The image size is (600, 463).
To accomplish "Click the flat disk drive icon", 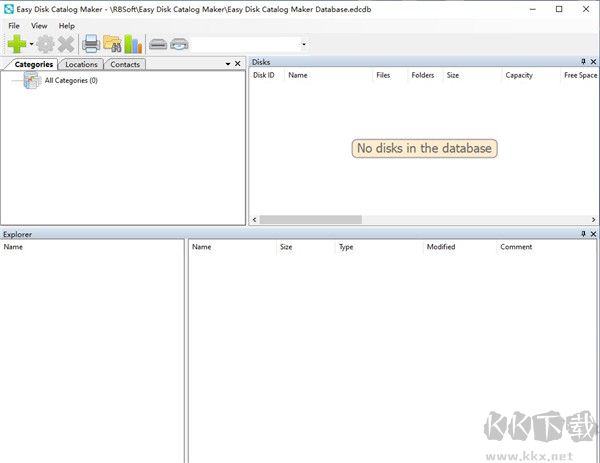I will pyautogui.click(x=158, y=44).
